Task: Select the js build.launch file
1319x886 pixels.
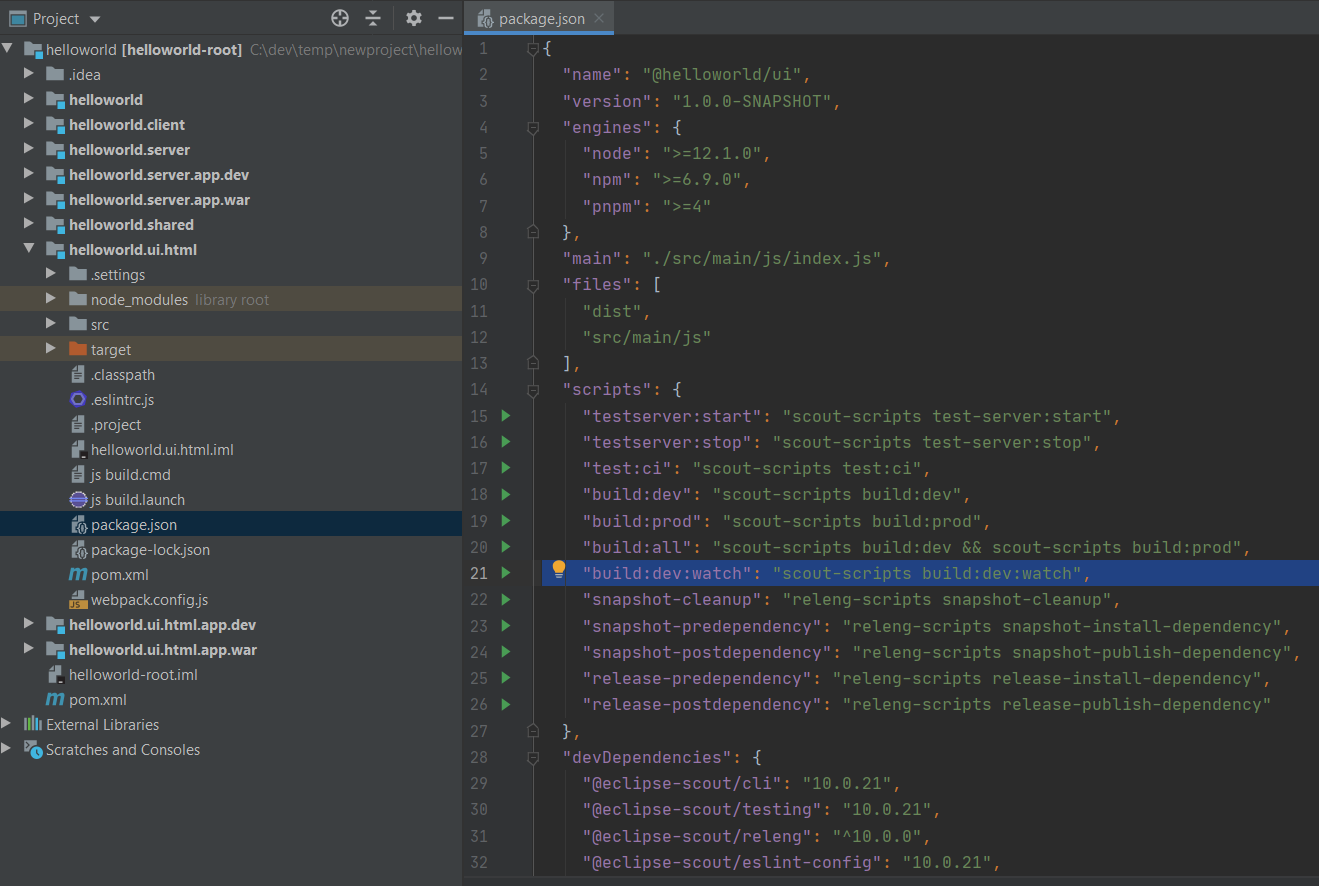Action: click(x=138, y=500)
